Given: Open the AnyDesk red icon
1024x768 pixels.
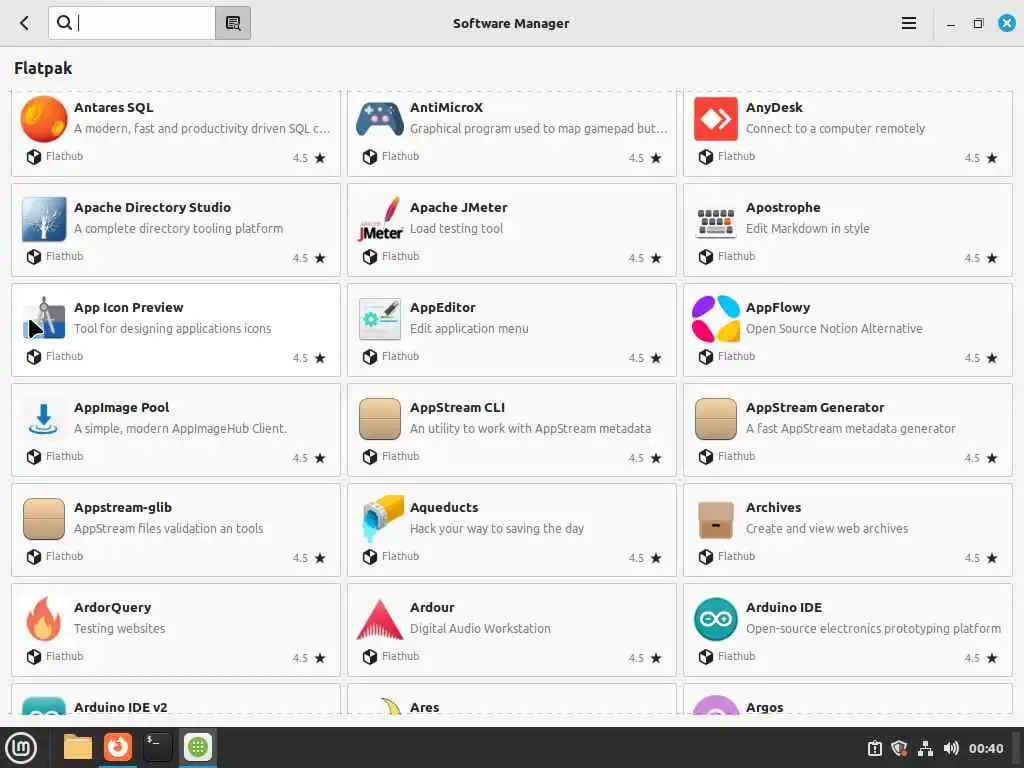Looking at the screenshot, I should [x=716, y=119].
